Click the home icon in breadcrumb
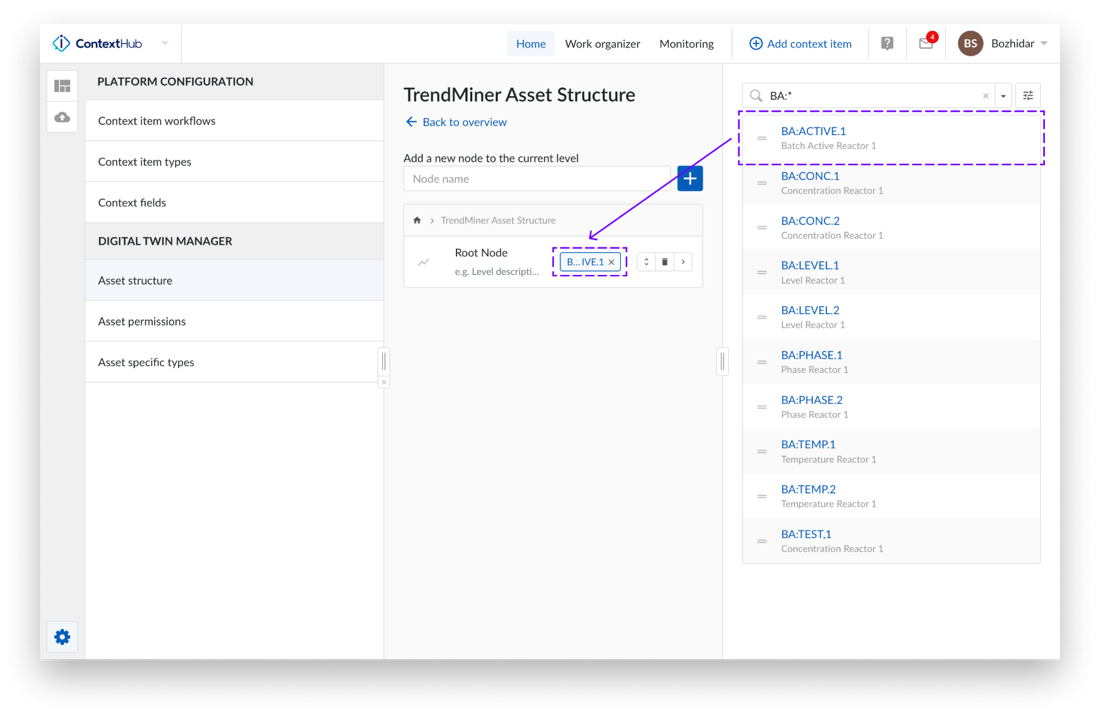This screenshot has height=715, width=1100. pos(417,220)
